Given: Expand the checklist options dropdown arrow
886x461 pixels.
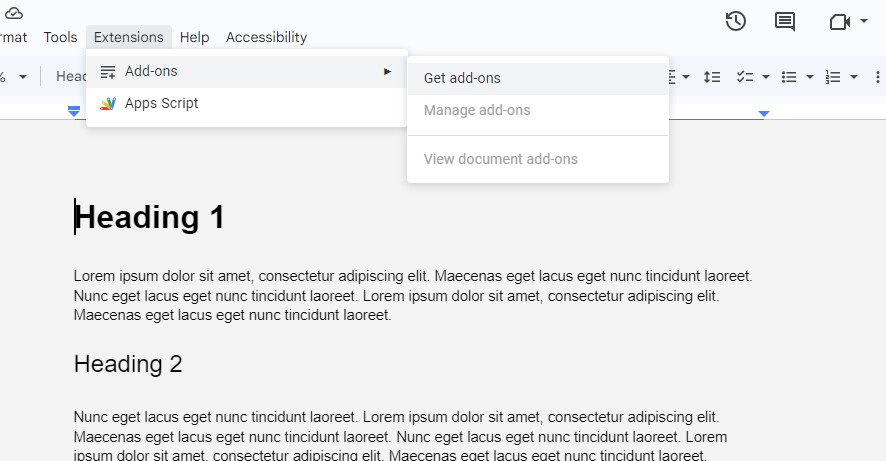Looking at the screenshot, I should 766,77.
